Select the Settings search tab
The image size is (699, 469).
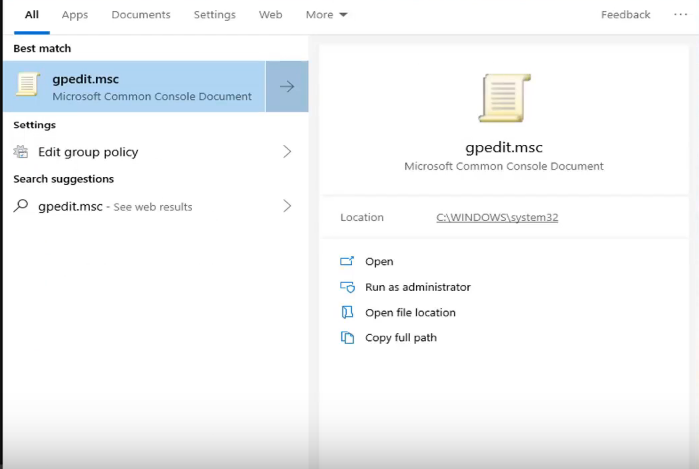click(214, 15)
